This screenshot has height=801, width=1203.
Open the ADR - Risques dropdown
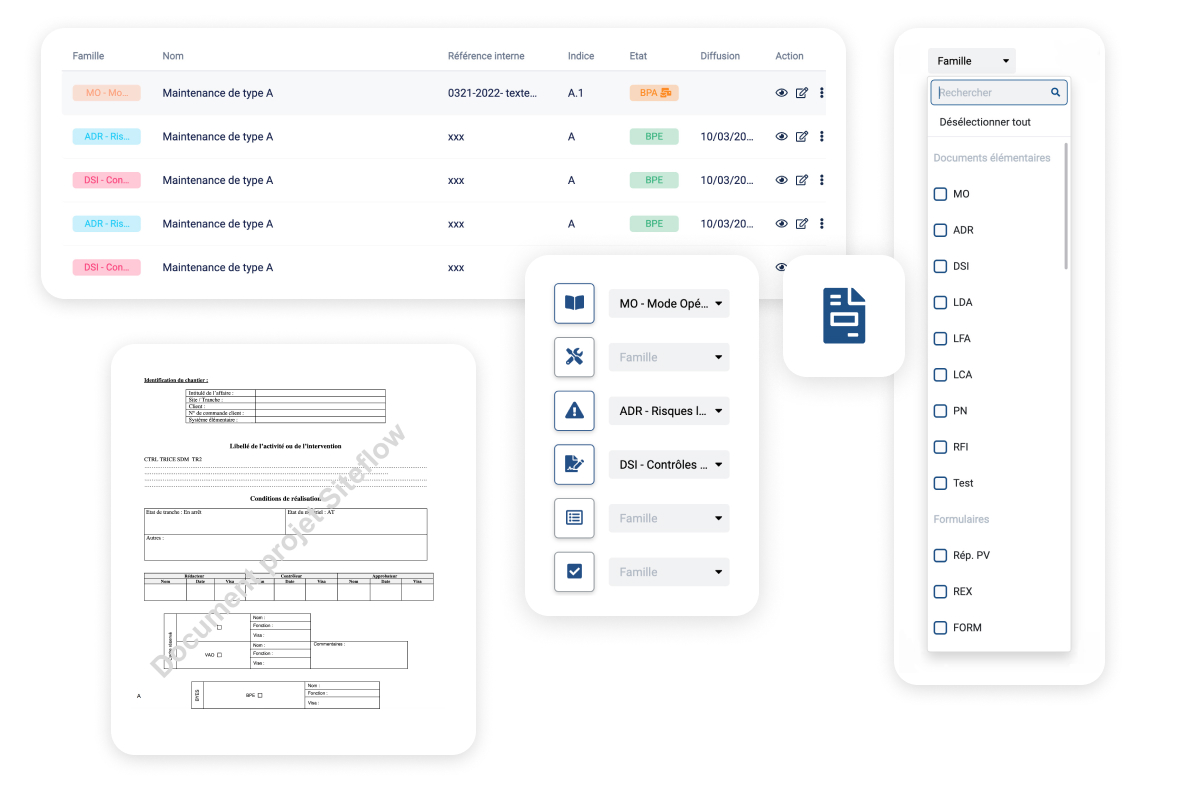(x=669, y=410)
